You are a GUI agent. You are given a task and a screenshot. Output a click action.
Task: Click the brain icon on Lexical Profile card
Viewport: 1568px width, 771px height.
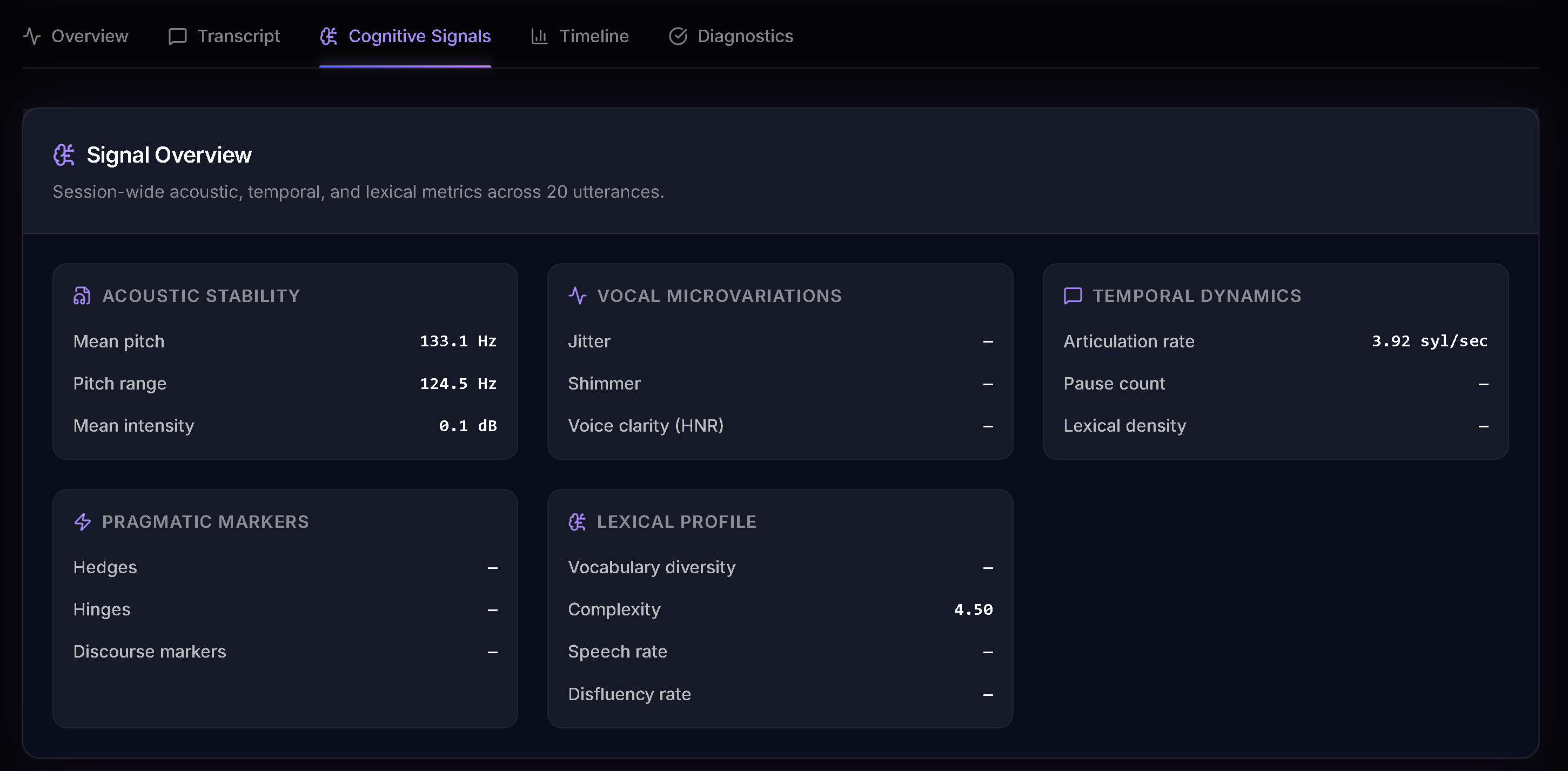click(577, 521)
